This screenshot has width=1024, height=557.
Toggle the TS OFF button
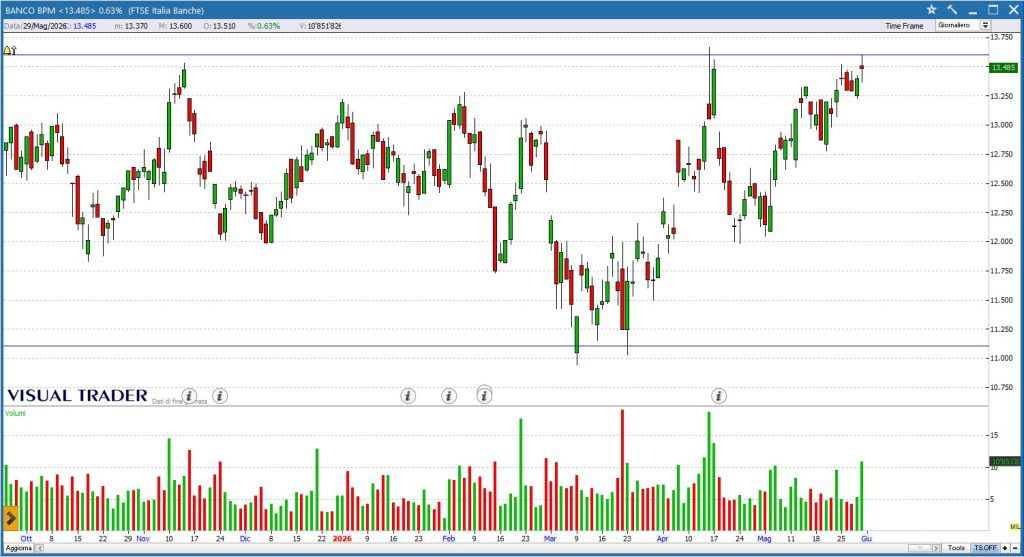tap(985, 548)
